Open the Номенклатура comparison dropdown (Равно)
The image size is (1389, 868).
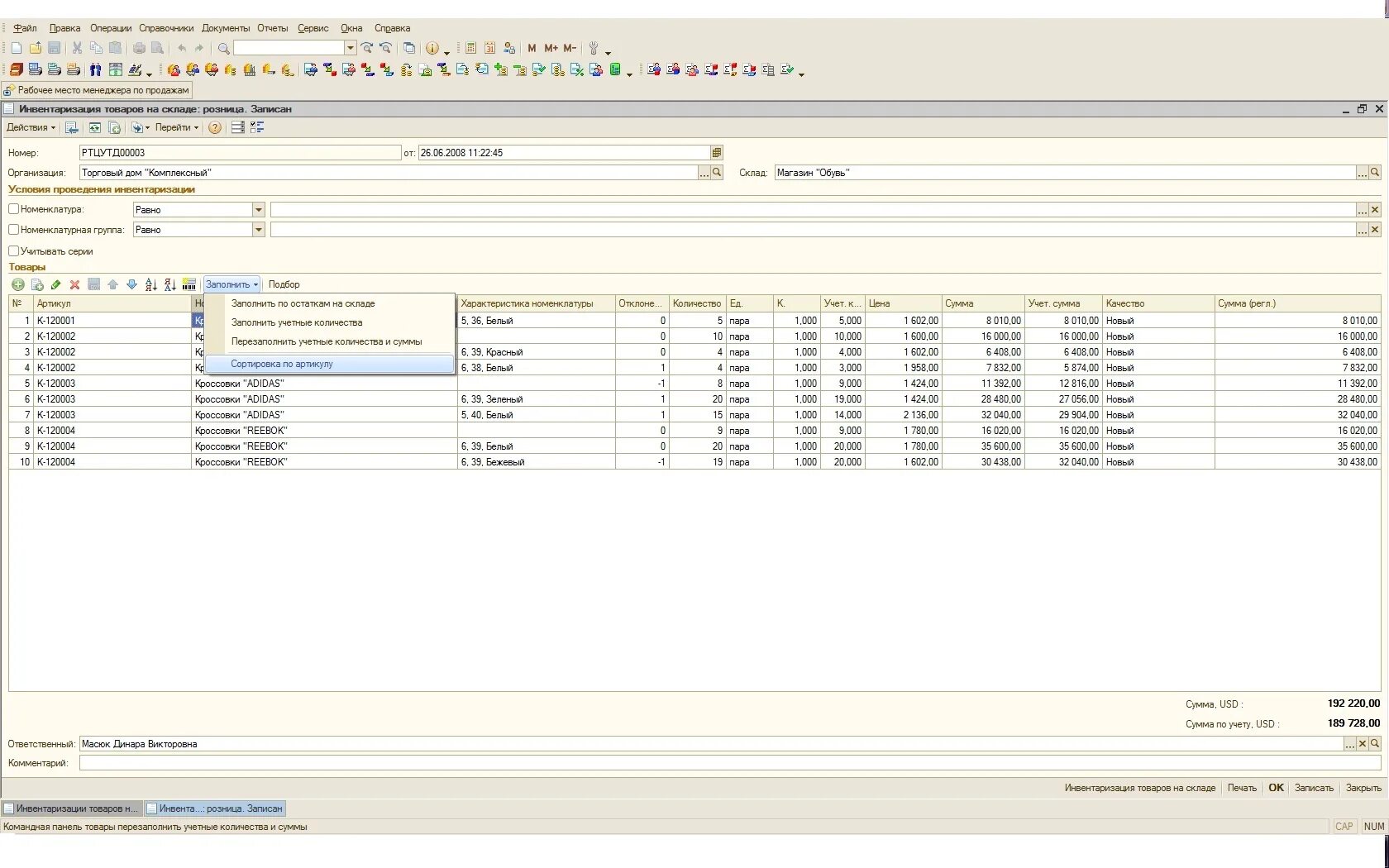(258, 210)
